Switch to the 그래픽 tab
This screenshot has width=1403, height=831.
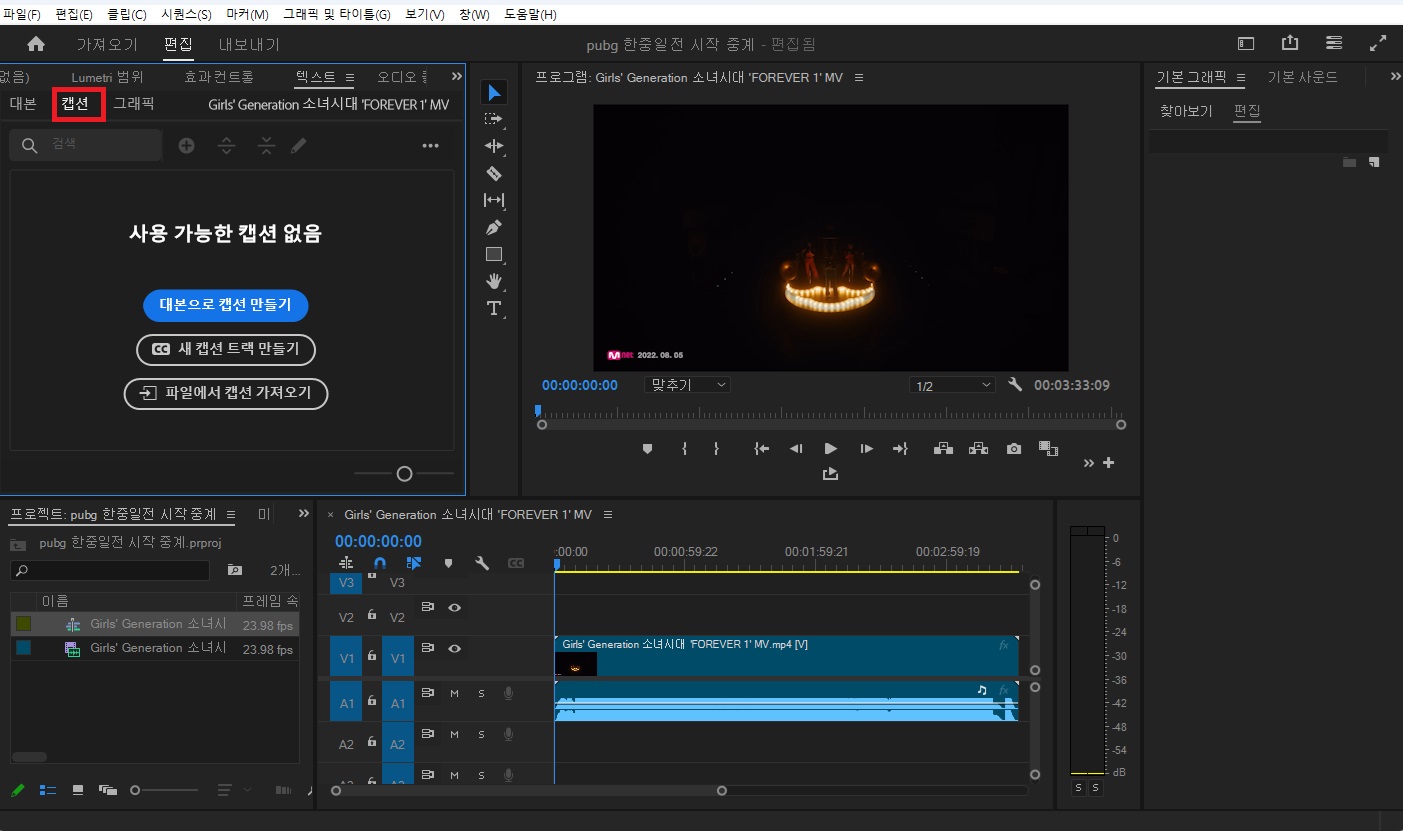click(133, 103)
